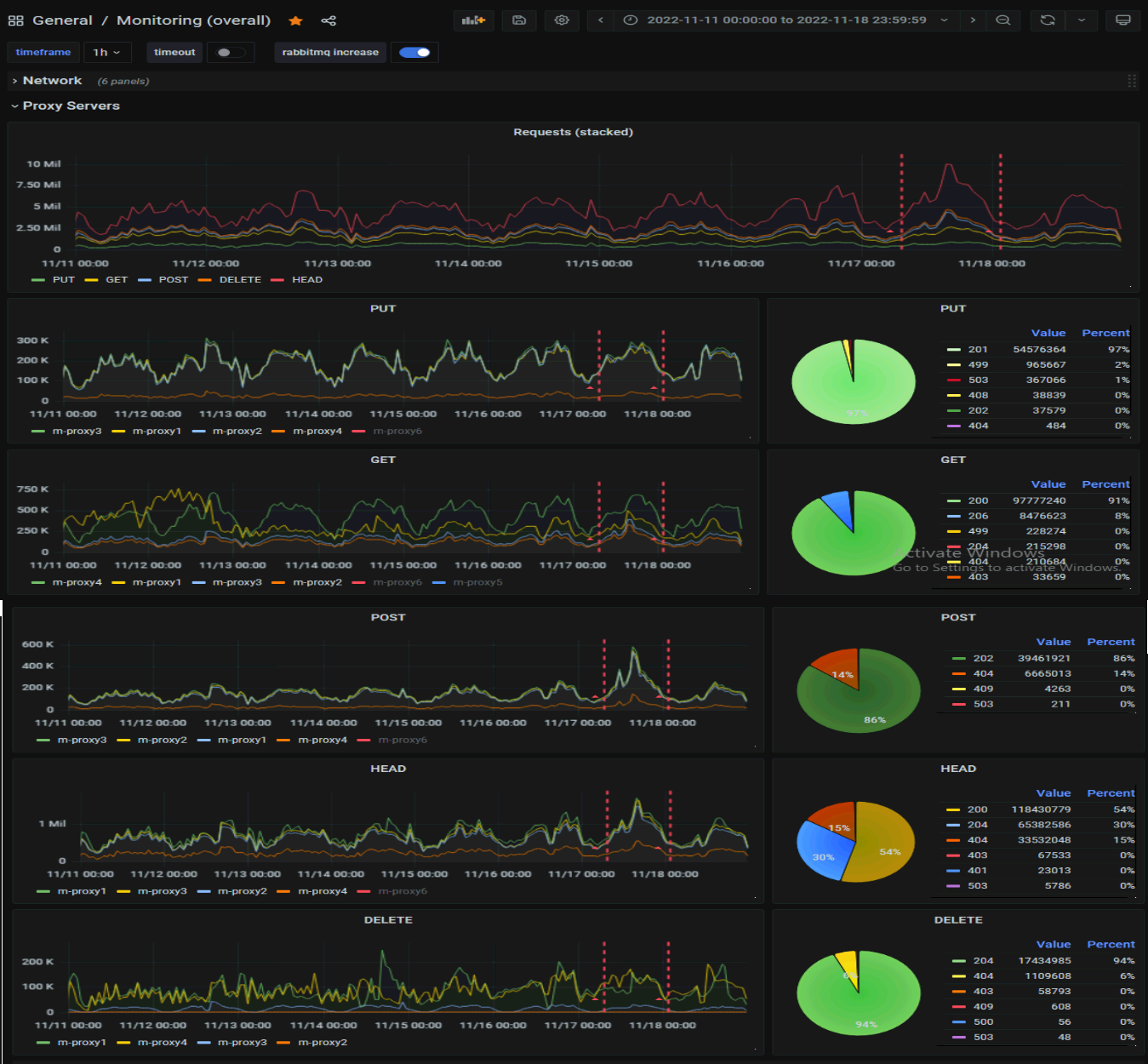Image resolution: width=1148 pixels, height=1064 pixels.
Task: Click the share dashboard icon
Action: (x=328, y=20)
